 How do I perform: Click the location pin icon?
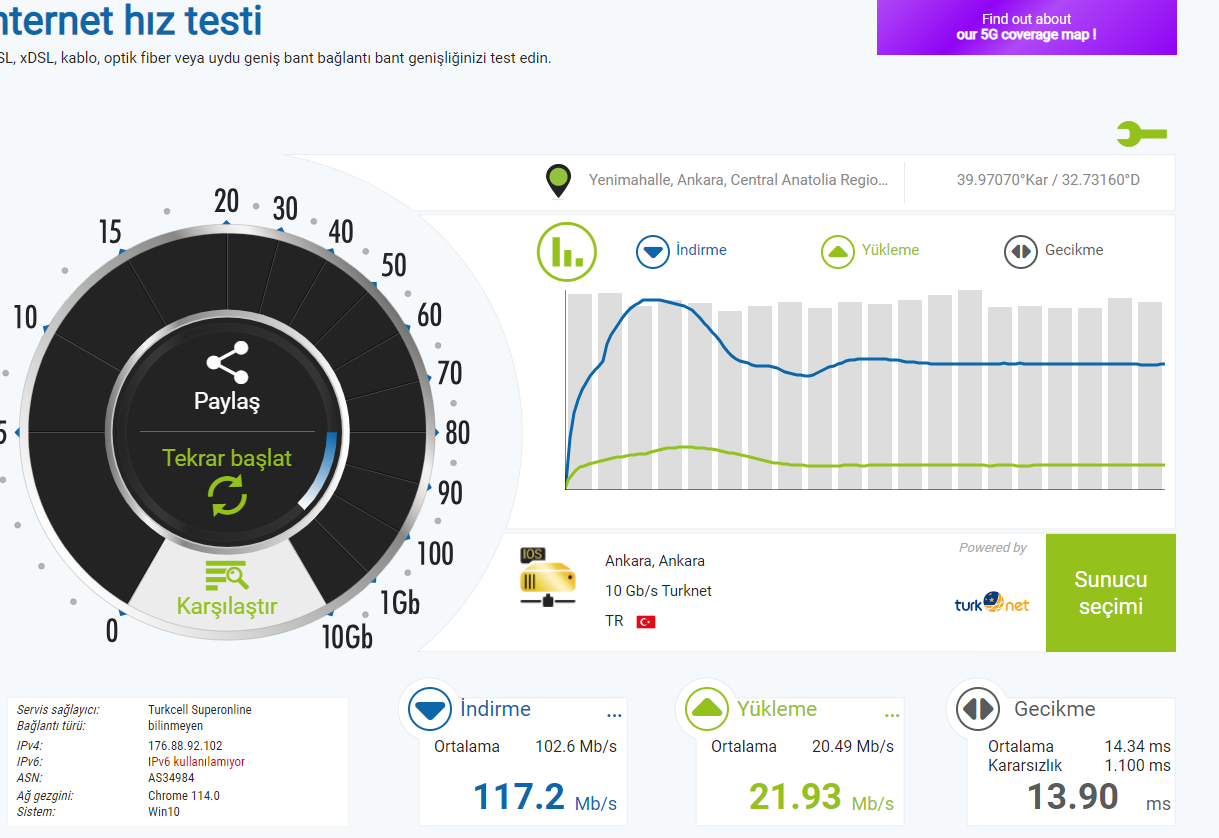click(558, 182)
